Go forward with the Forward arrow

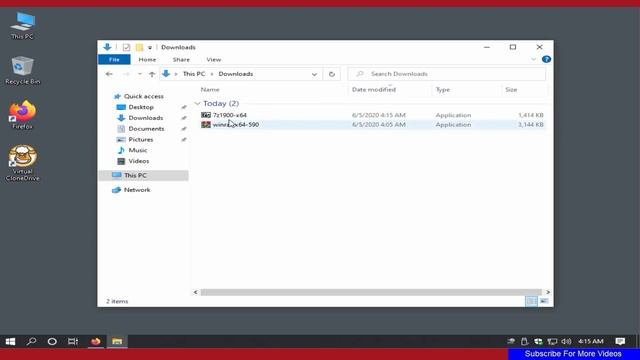click(126, 74)
